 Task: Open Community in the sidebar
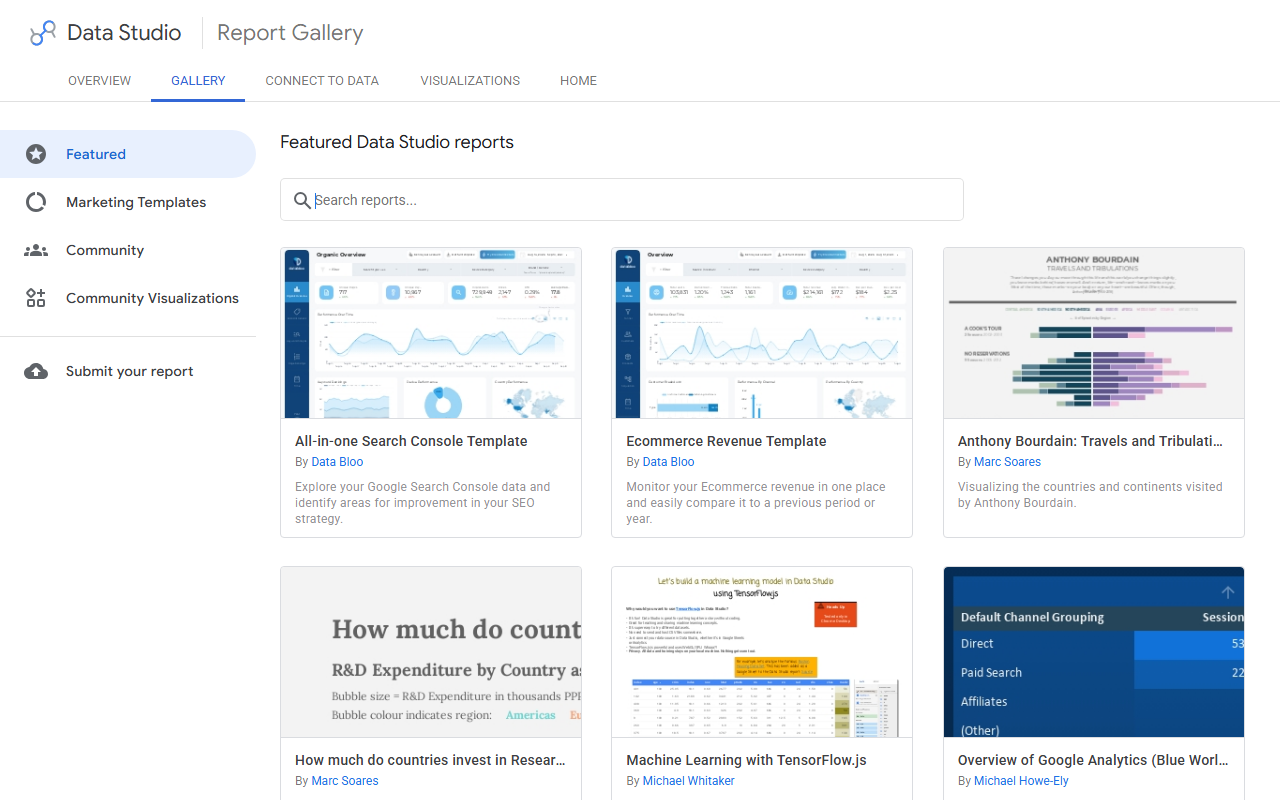(x=128, y=250)
